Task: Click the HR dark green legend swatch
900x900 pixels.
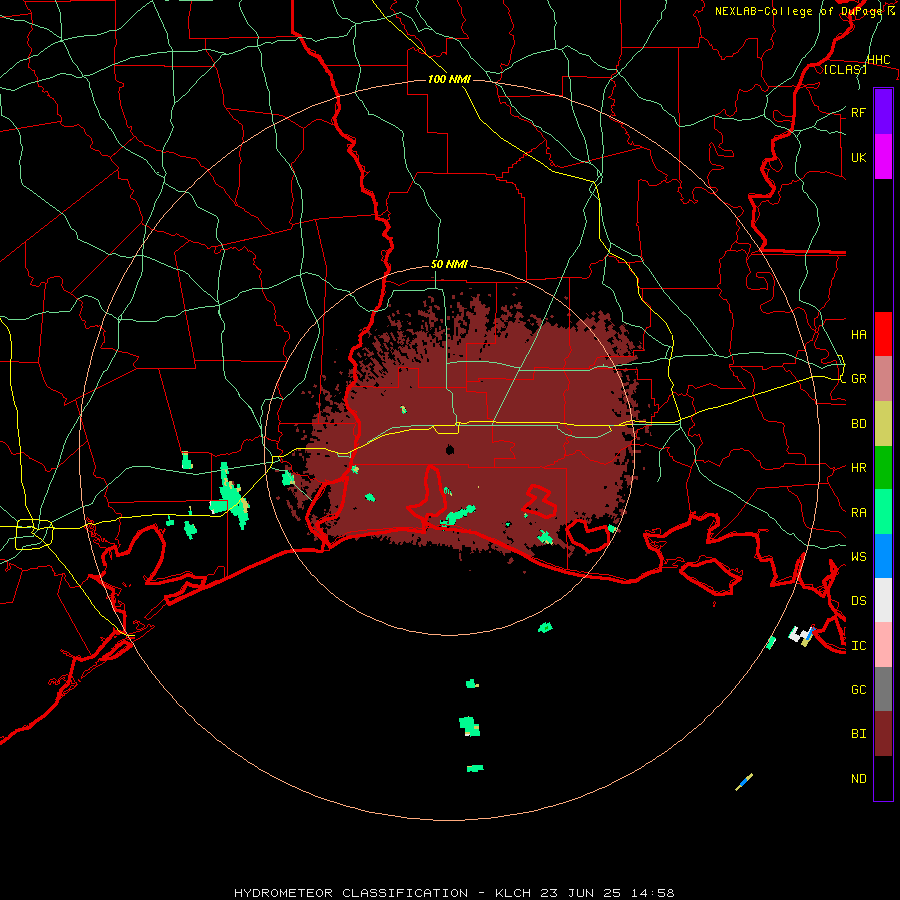Action: point(883,468)
